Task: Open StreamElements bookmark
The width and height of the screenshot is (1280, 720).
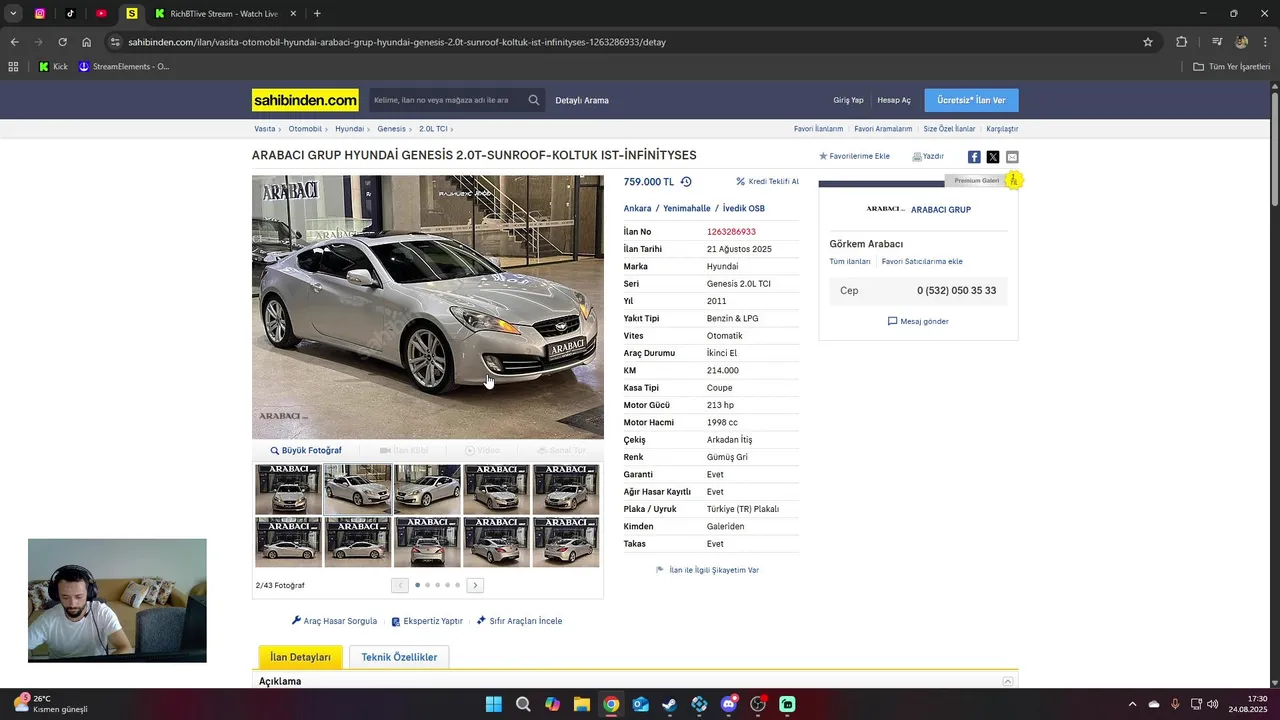Action: point(124,67)
